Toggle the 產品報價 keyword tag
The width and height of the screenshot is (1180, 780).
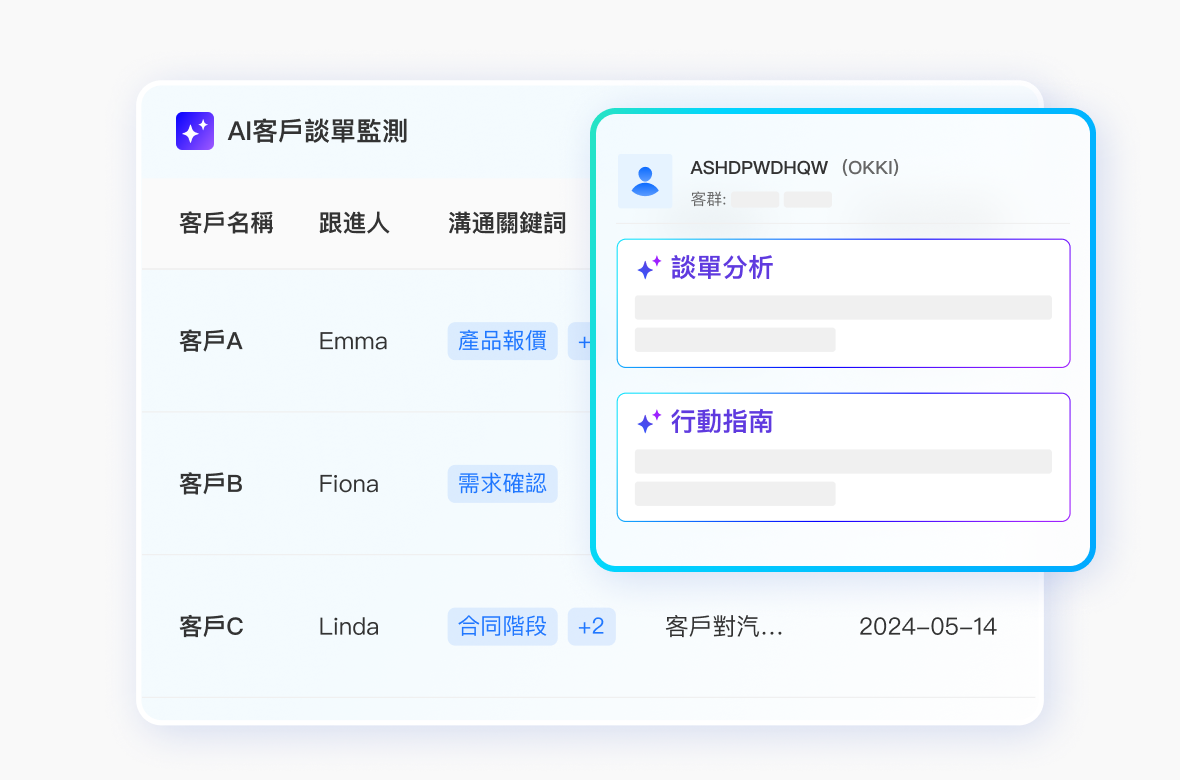tap(503, 341)
